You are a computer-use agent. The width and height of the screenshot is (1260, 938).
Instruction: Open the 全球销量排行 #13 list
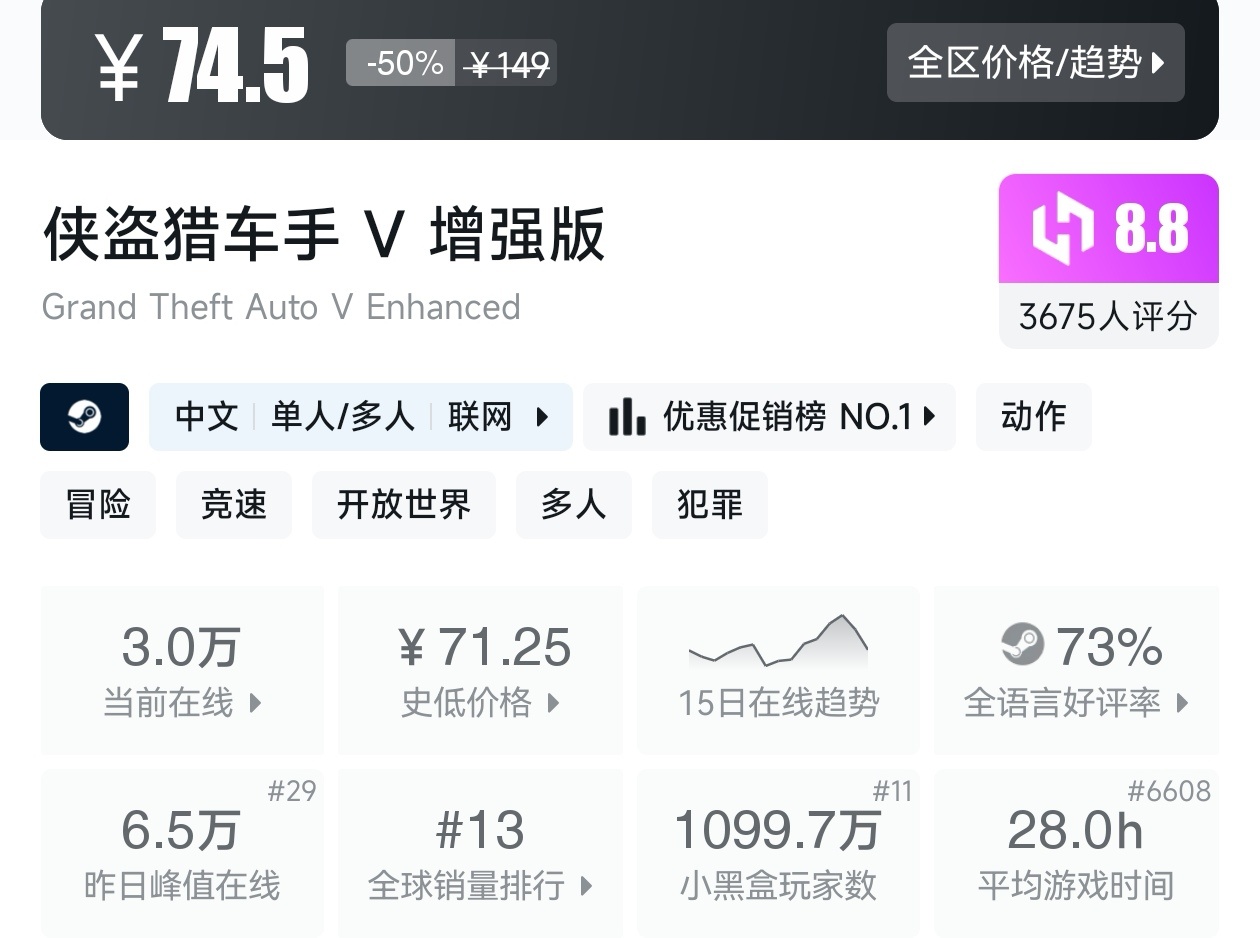480,852
